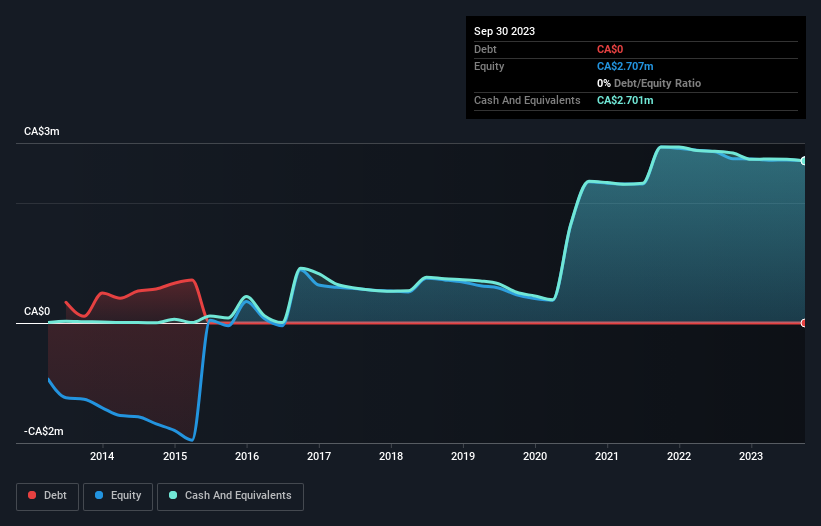Click the 2022 x-axis label
The image size is (821, 526).
(679, 456)
